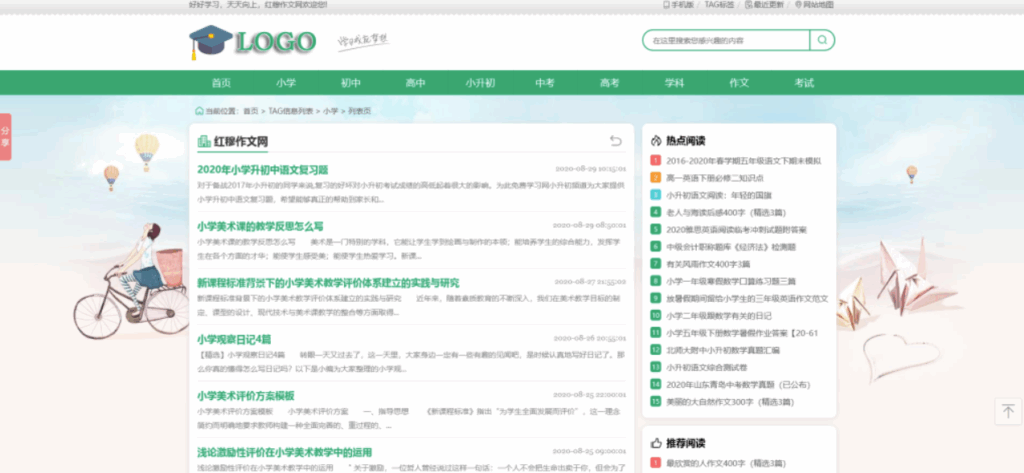This screenshot has width=1024, height=473.
Task: Click 小学 in the breadcrumb trail
Action: pyautogui.click(x=330, y=111)
